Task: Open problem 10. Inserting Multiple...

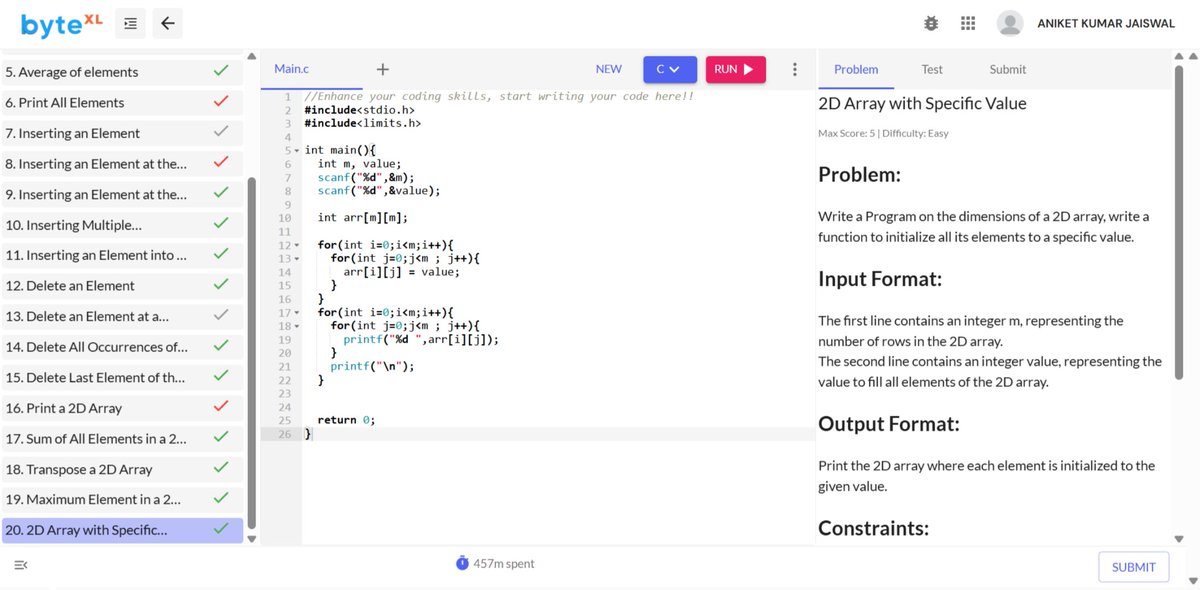Action: 122,225
